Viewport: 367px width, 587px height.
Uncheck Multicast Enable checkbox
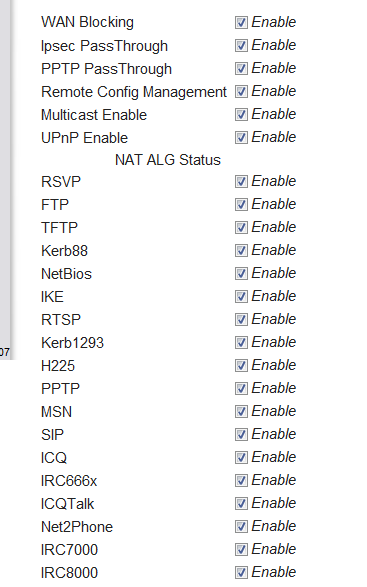point(241,115)
